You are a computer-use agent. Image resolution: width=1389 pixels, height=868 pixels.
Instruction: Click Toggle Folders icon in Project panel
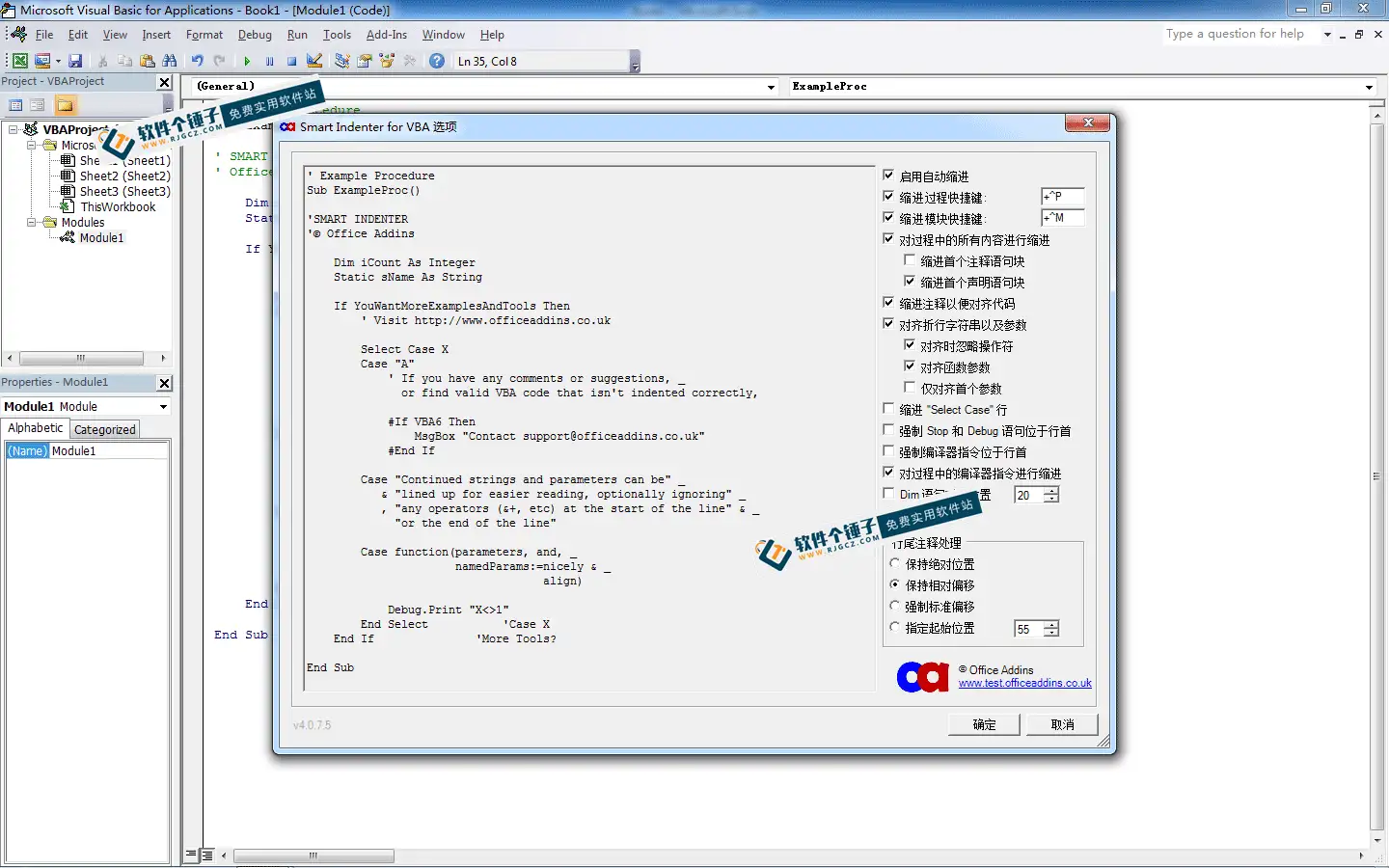[x=65, y=105]
